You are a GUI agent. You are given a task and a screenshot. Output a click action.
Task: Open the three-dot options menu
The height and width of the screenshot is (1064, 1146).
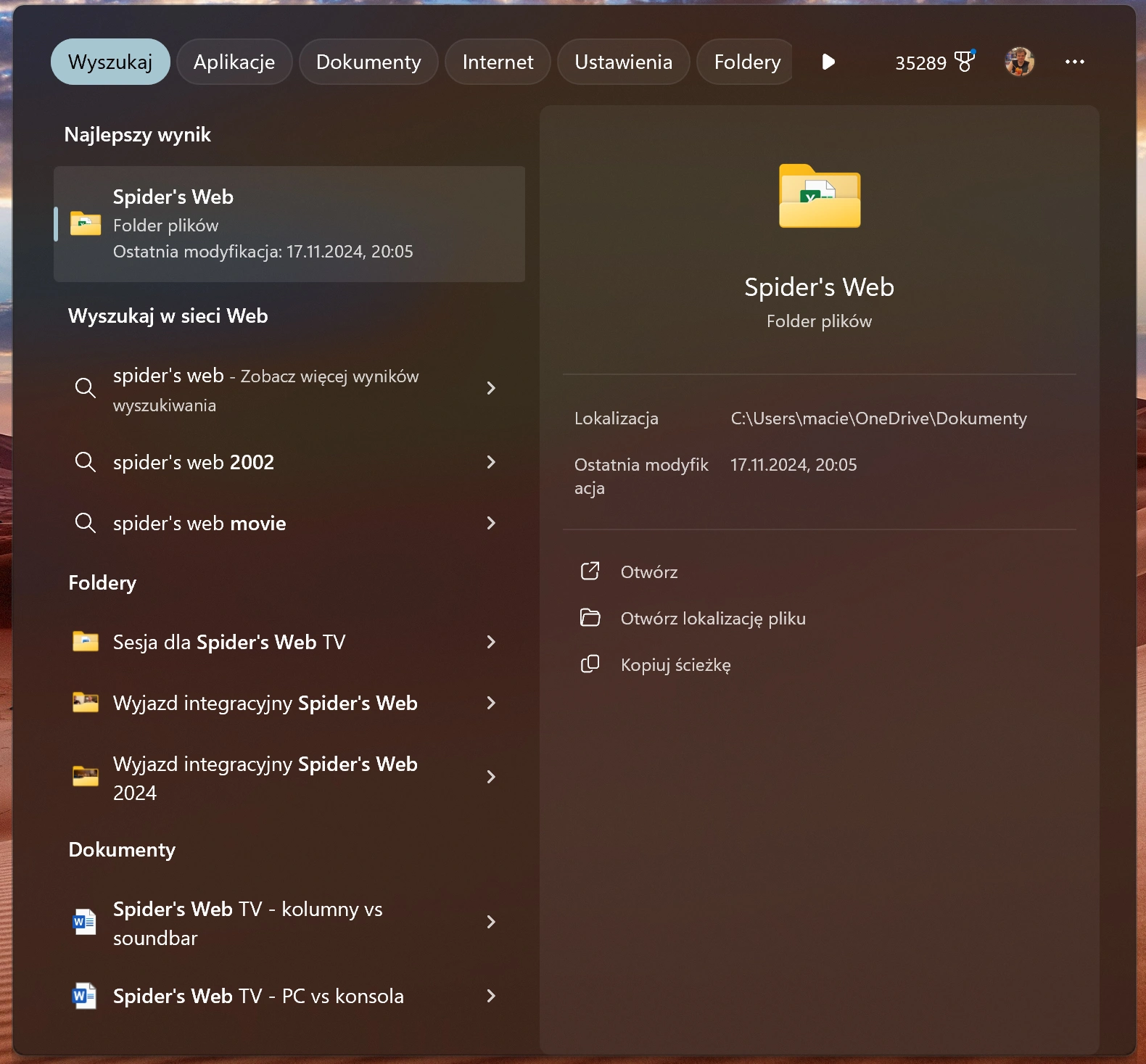click(1074, 62)
